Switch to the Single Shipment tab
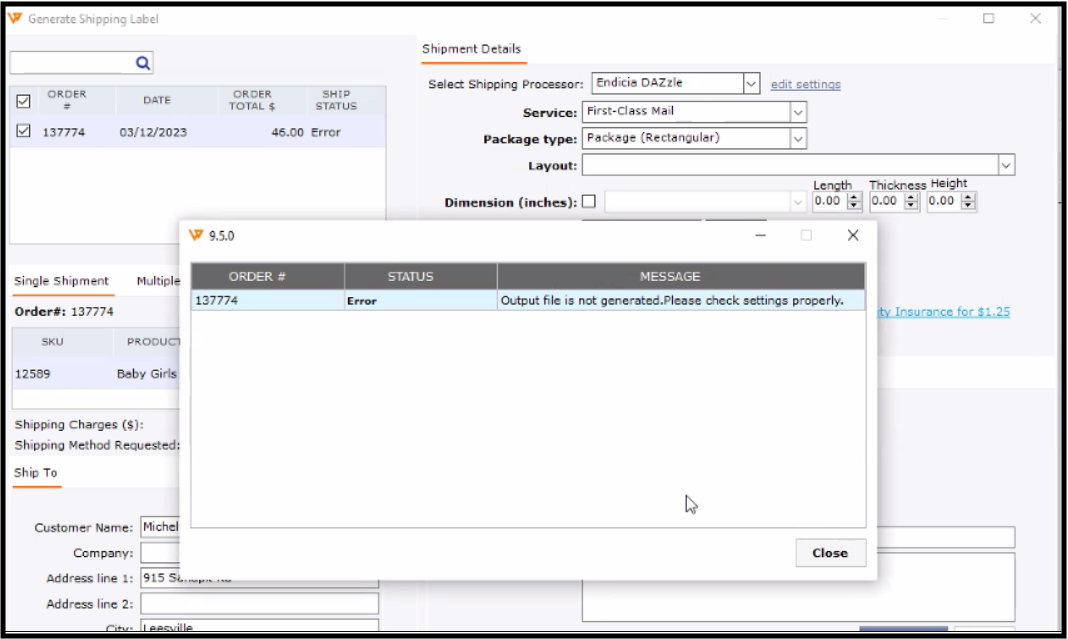The height and width of the screenshot is (639, 1068). 61,281
